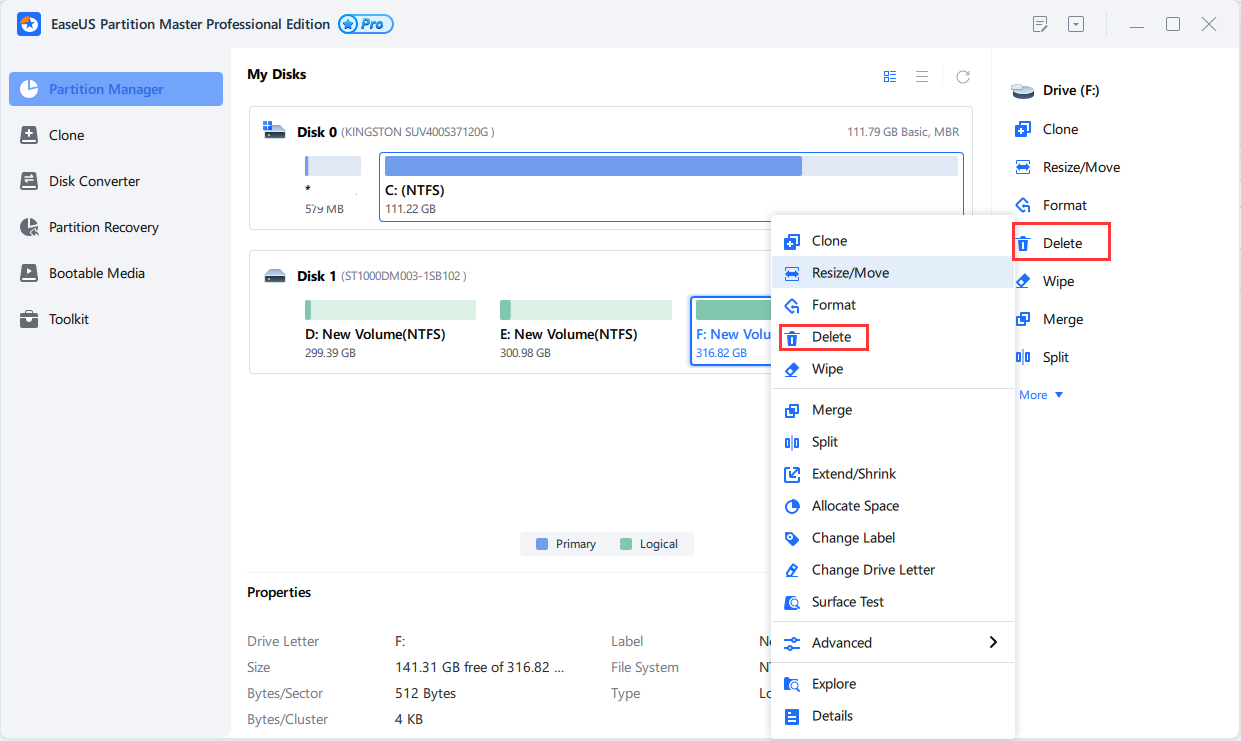
Task: Choose Delete from the context menu
Action: pos(831,337)
